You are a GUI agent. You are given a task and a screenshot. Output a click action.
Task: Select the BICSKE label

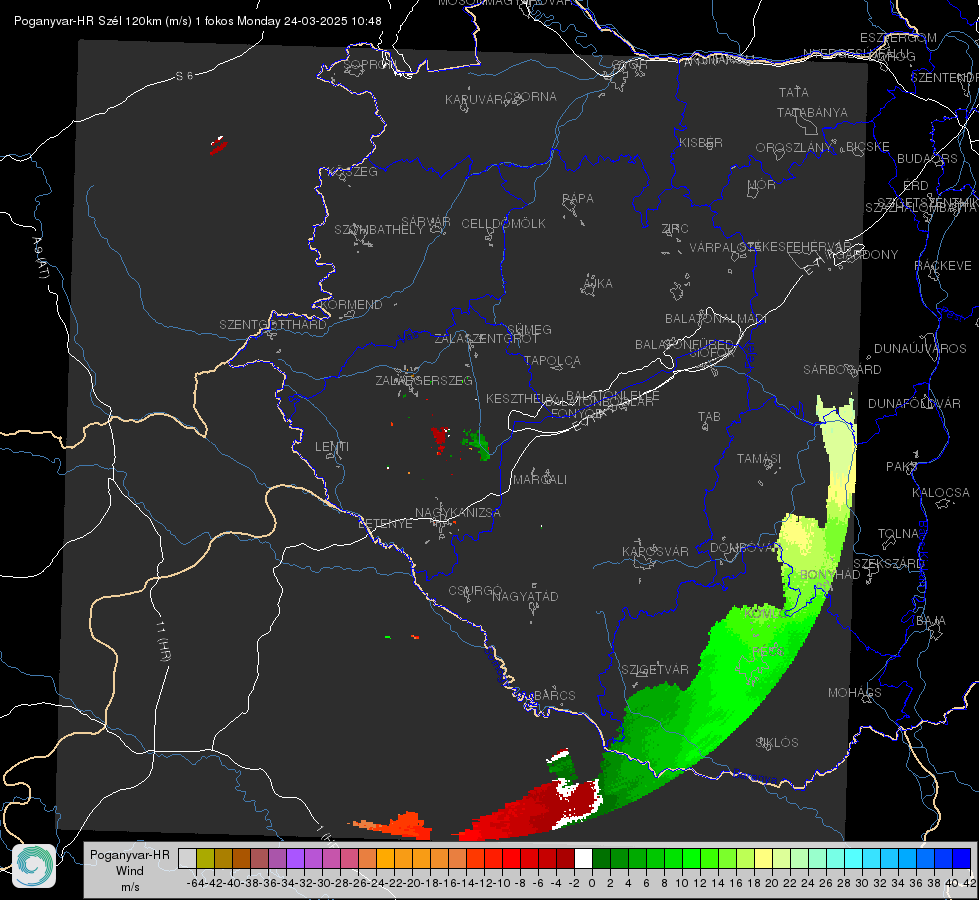click(x=868, y=147)
